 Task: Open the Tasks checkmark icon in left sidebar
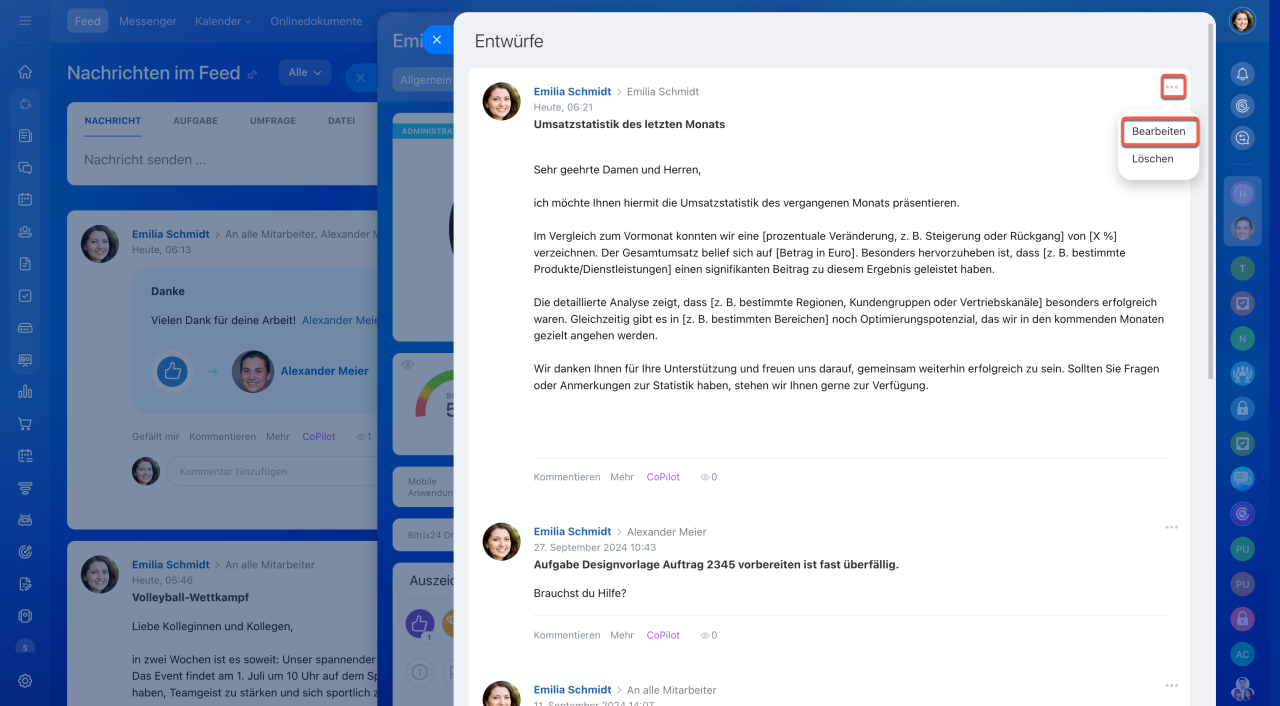25,296
